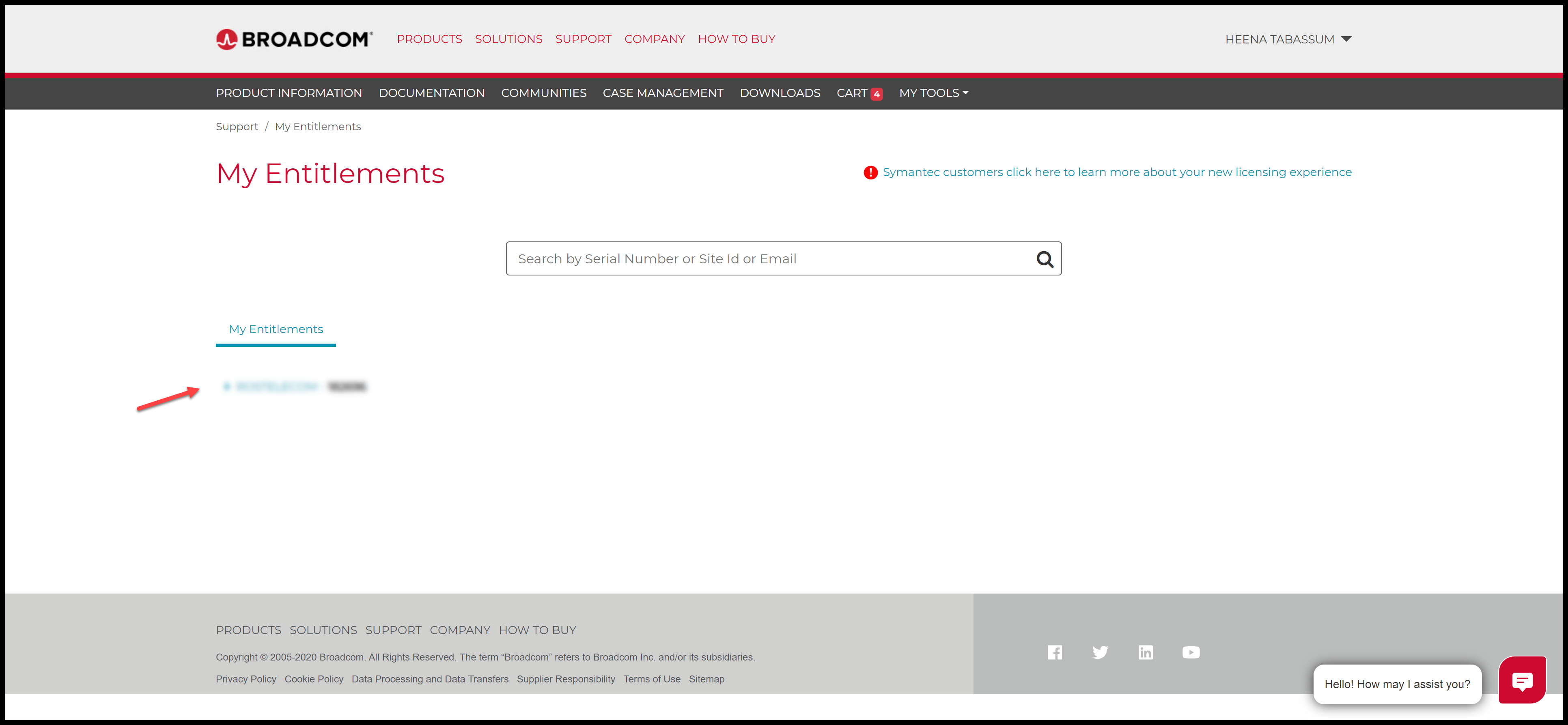Open the Facebook icon in footer

[1054, 652]
